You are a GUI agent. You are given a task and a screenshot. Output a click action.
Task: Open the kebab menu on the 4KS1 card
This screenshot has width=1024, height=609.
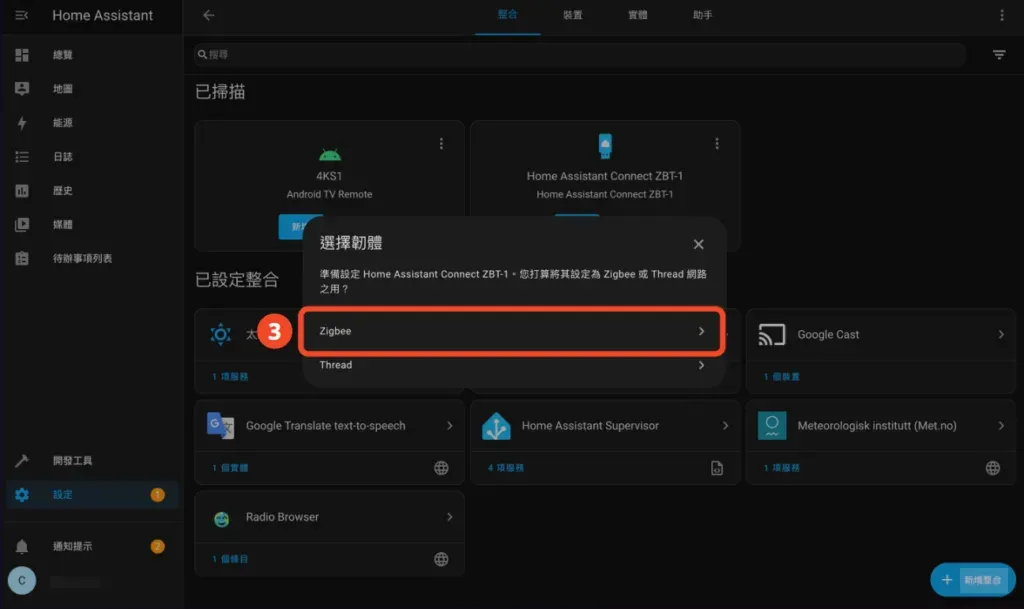tap(441, 143)
